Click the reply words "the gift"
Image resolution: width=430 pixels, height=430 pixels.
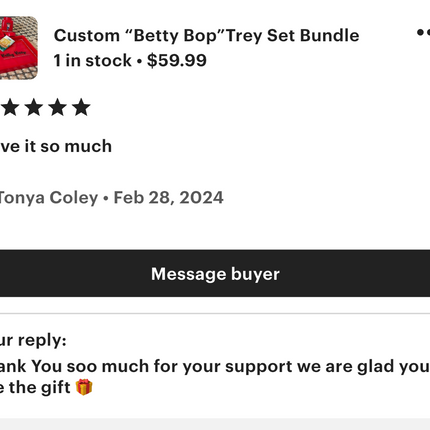pyautogui.click(x=40, y=387)
